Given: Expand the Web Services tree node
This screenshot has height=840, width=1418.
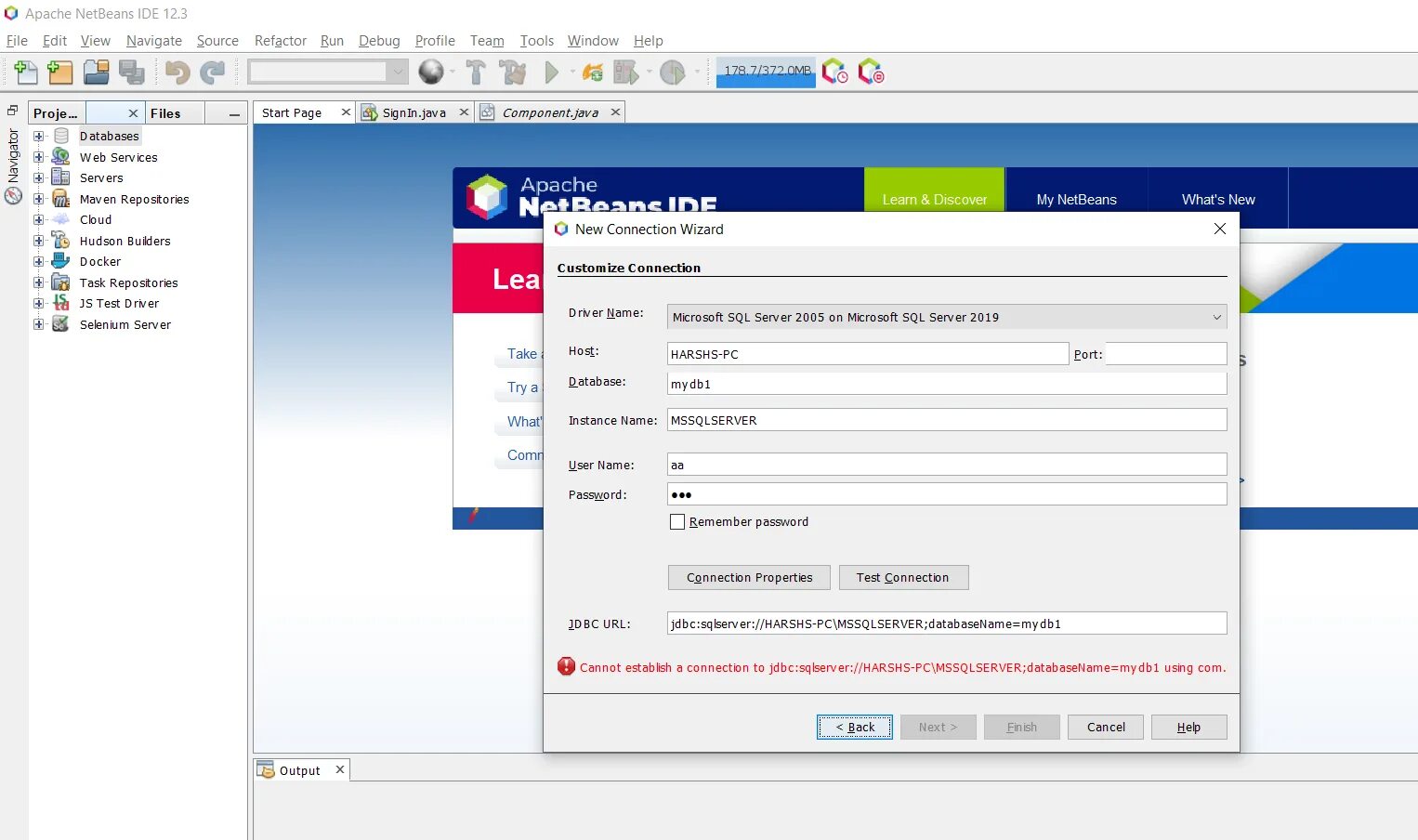Looking at the screenshot, I should 39,157.
